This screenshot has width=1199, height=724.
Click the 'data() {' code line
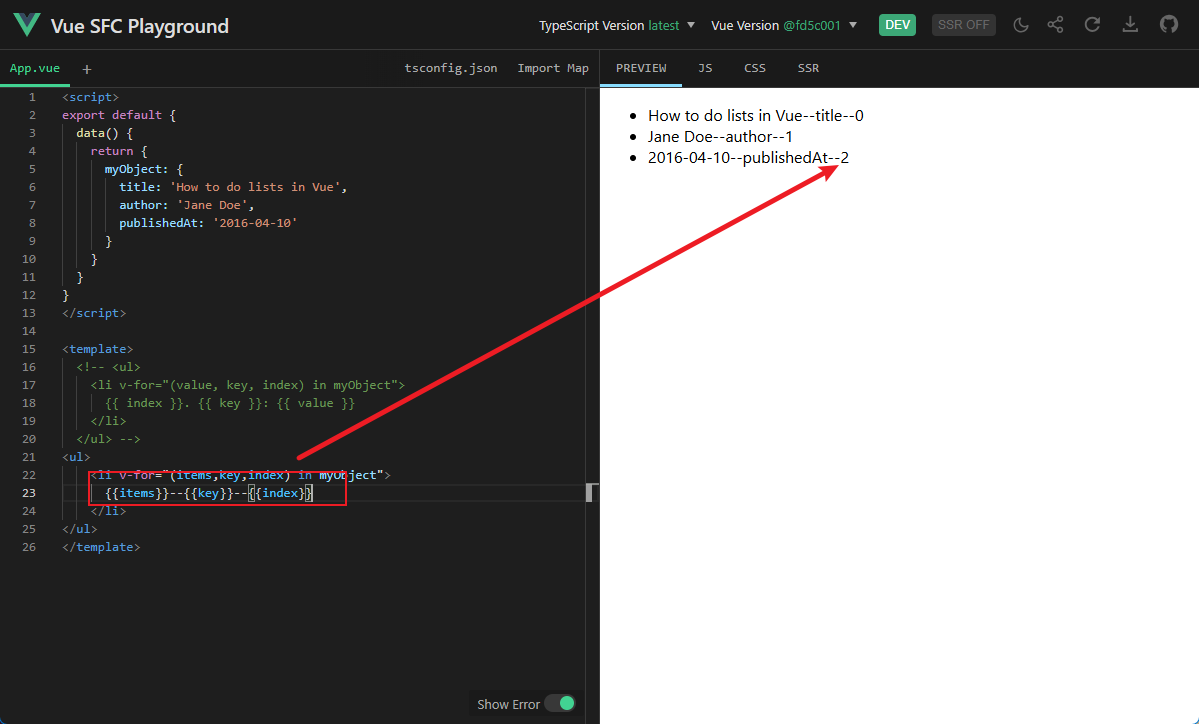tap(105, 133)
